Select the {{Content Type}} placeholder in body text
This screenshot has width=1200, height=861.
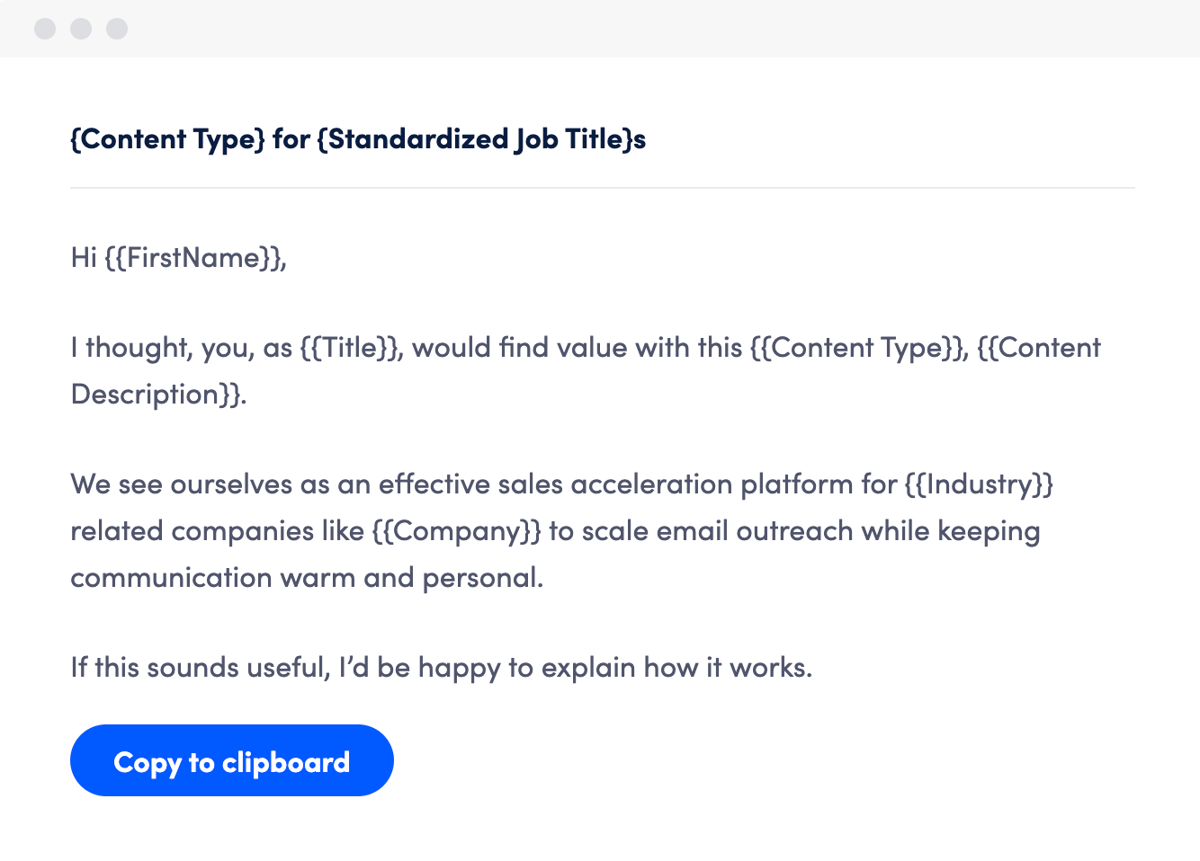coord(857,348)
